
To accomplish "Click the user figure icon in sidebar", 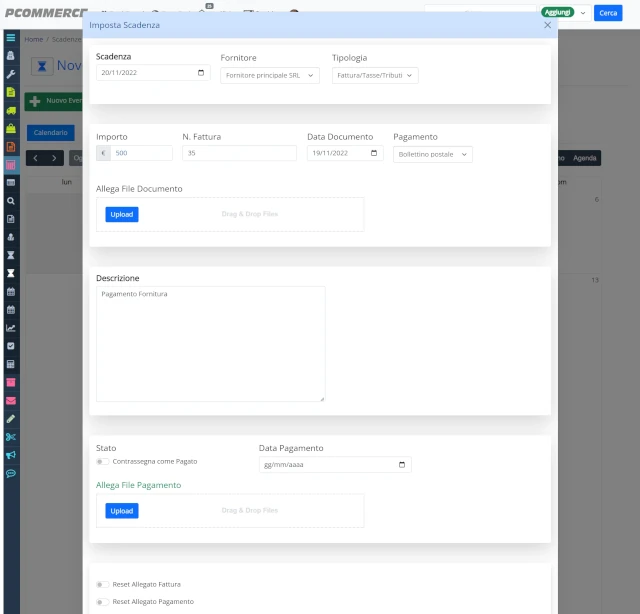I will click(11, 237).
